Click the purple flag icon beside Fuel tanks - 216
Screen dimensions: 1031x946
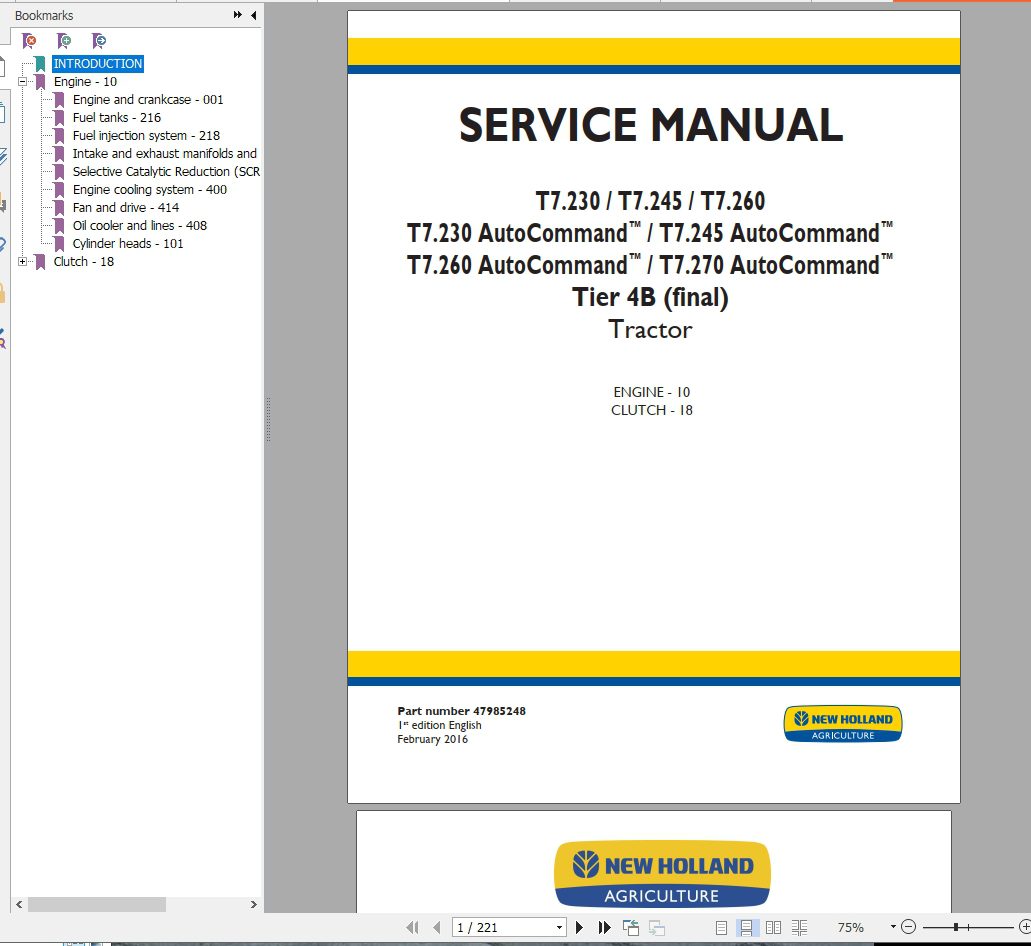pyautogui.click(x=59, y=118)
